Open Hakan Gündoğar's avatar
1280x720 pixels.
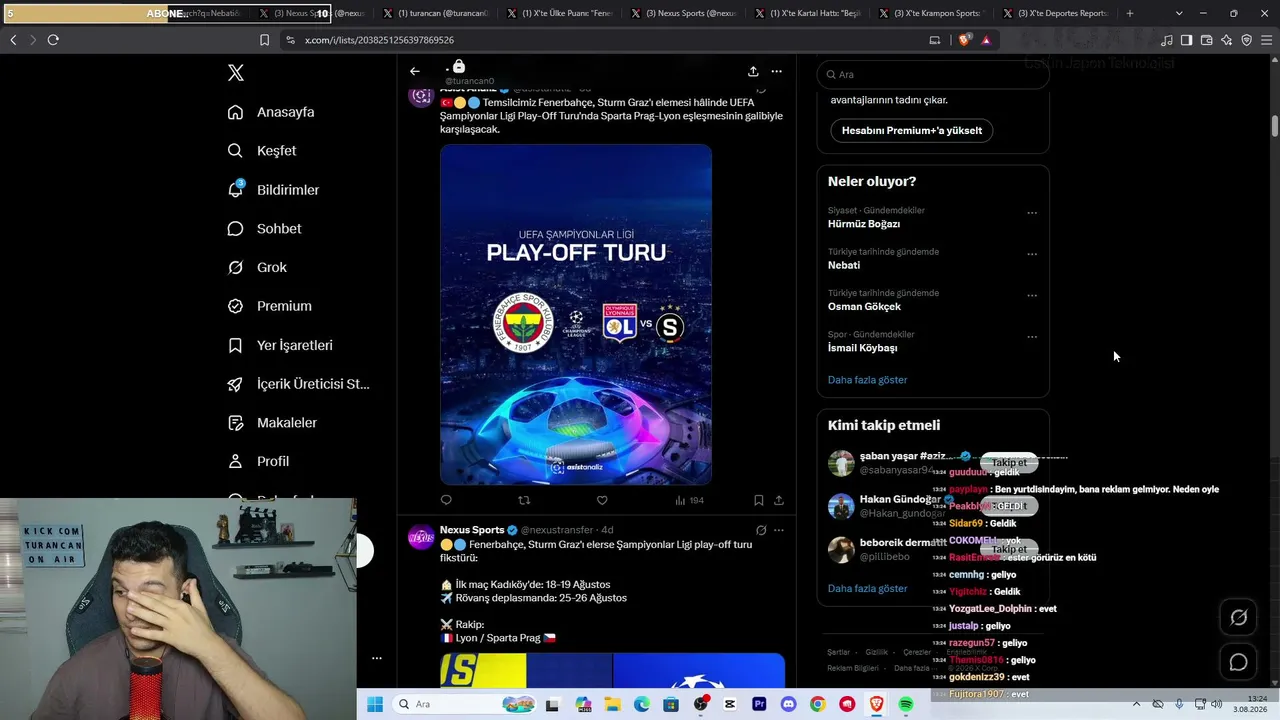[841, 506]
